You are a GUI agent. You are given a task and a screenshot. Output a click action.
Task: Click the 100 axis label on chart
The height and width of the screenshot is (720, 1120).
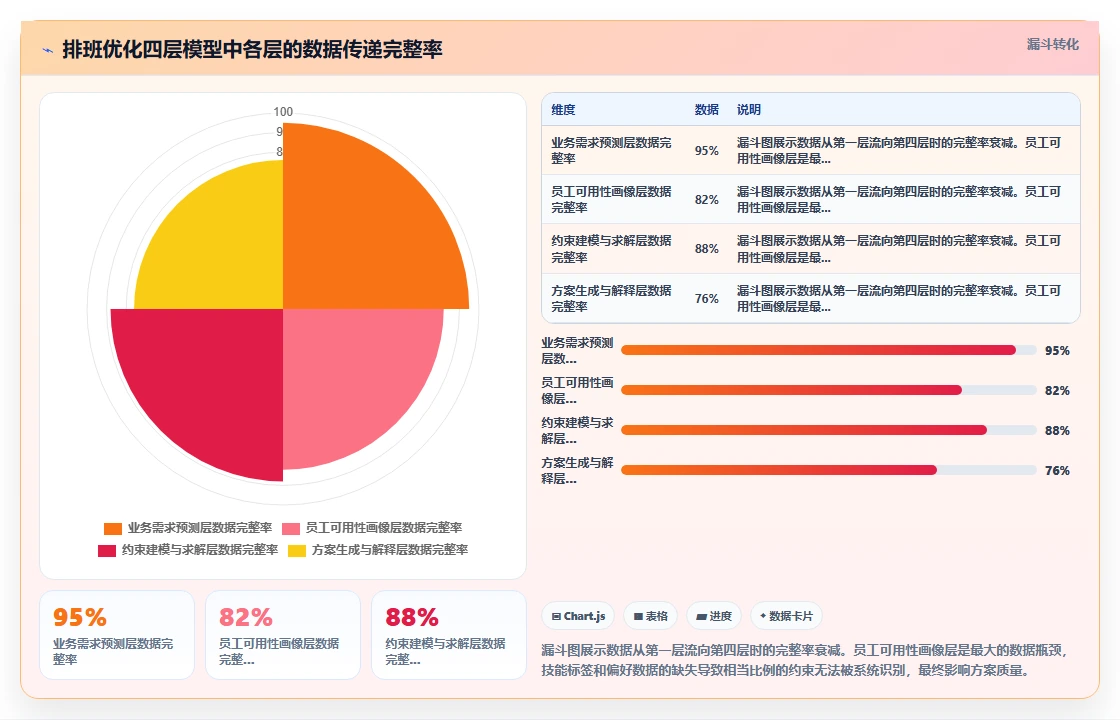tap(283, 111)
